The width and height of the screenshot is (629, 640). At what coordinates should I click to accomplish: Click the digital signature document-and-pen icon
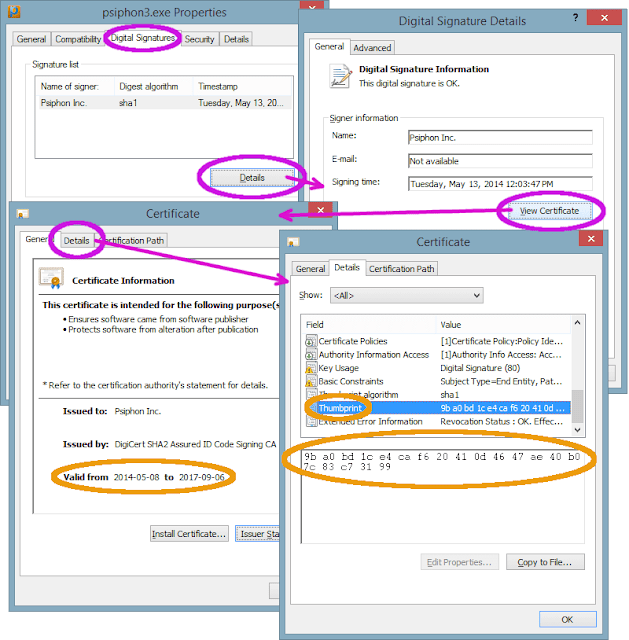tap(340, 76)
